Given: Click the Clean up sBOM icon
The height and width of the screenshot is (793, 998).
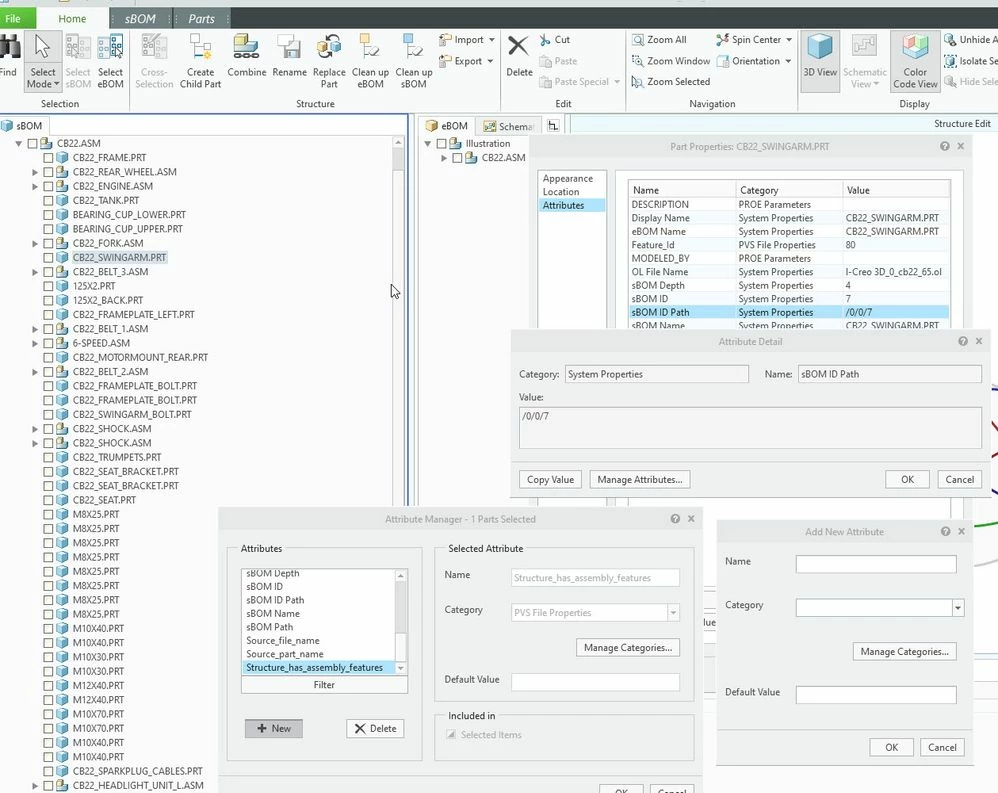Looking at the screenshot, I should click(413, 46).
